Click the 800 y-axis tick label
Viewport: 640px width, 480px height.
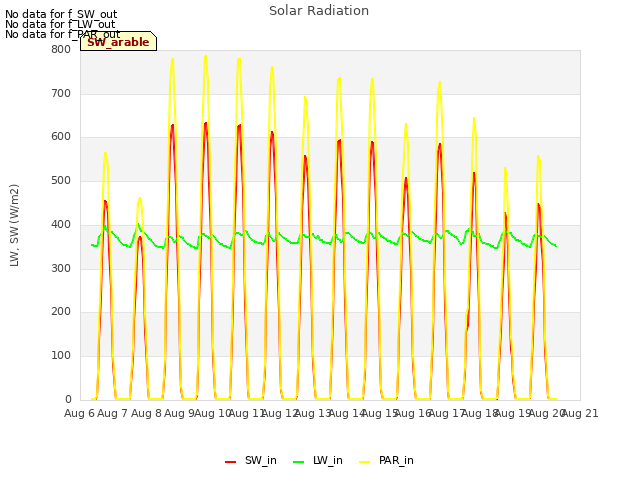(61, 49)
